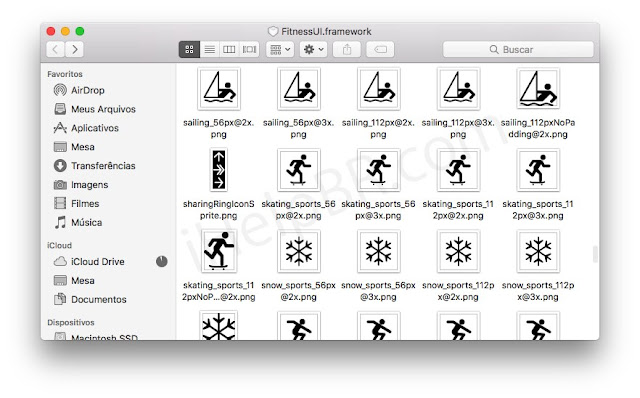Open iCloud Drive in the sidebar
This screenshot has height=398, width=640.
coord(89,262)
